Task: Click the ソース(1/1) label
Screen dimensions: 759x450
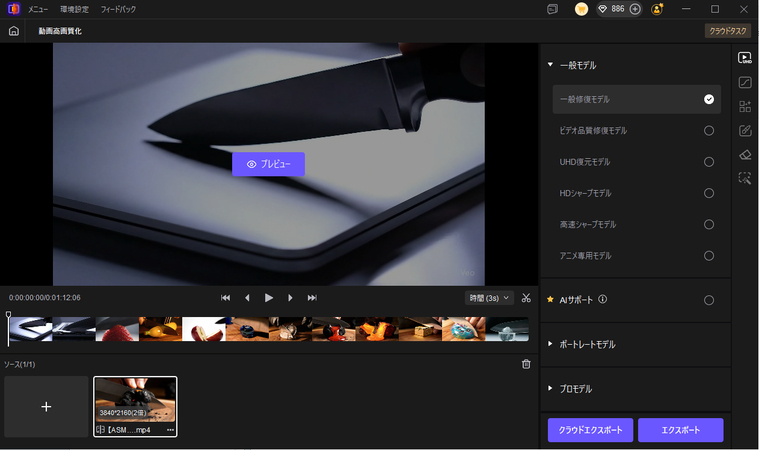Action: (20, 364)
